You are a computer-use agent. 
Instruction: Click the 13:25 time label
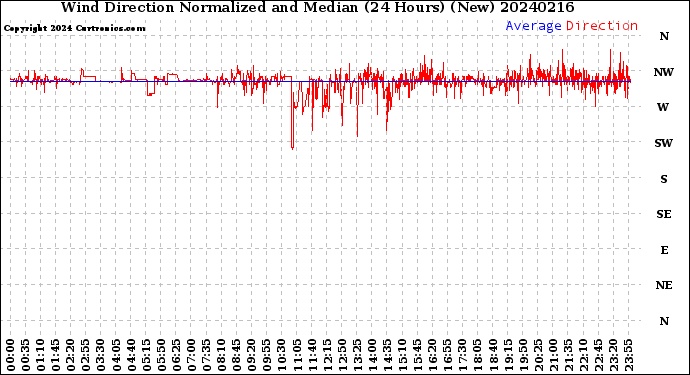pos(358,355)
